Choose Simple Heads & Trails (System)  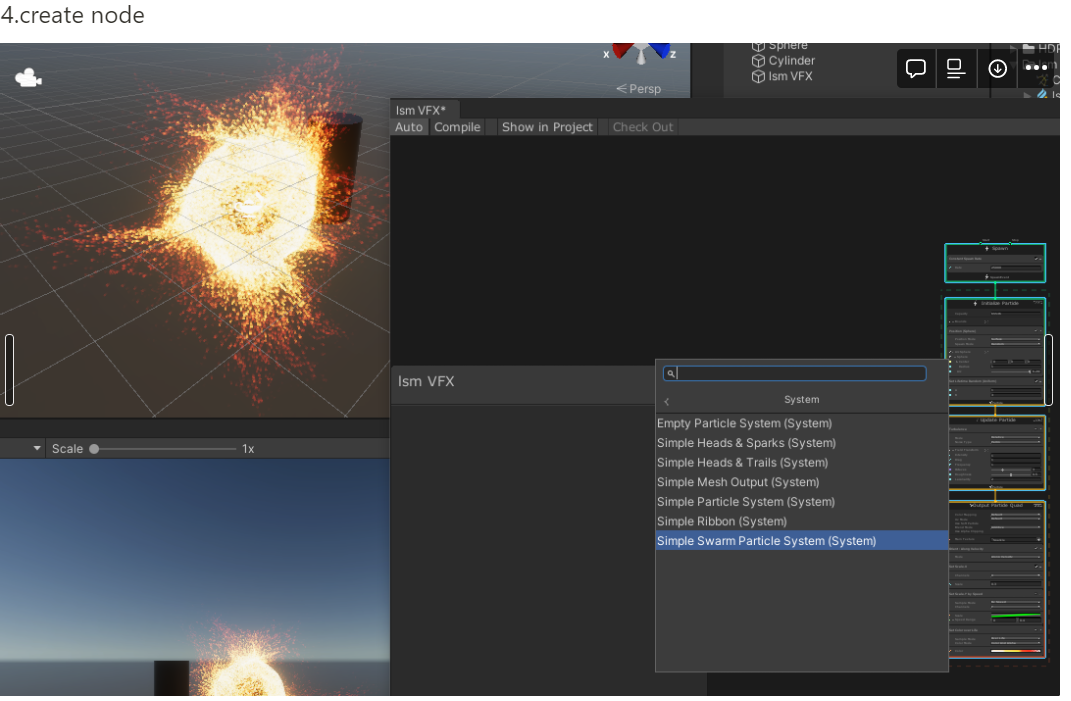(x=801, y=463)
